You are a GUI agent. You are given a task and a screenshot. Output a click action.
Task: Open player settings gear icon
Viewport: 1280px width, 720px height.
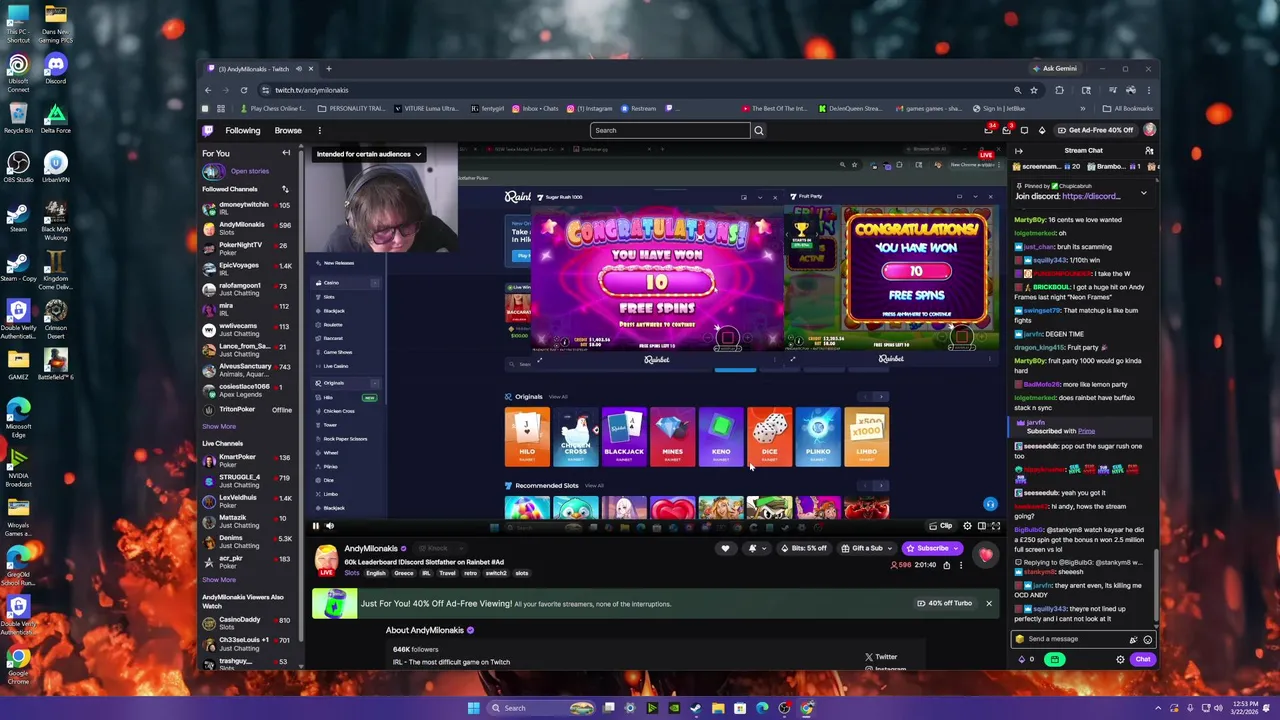[x=966, y=526]
